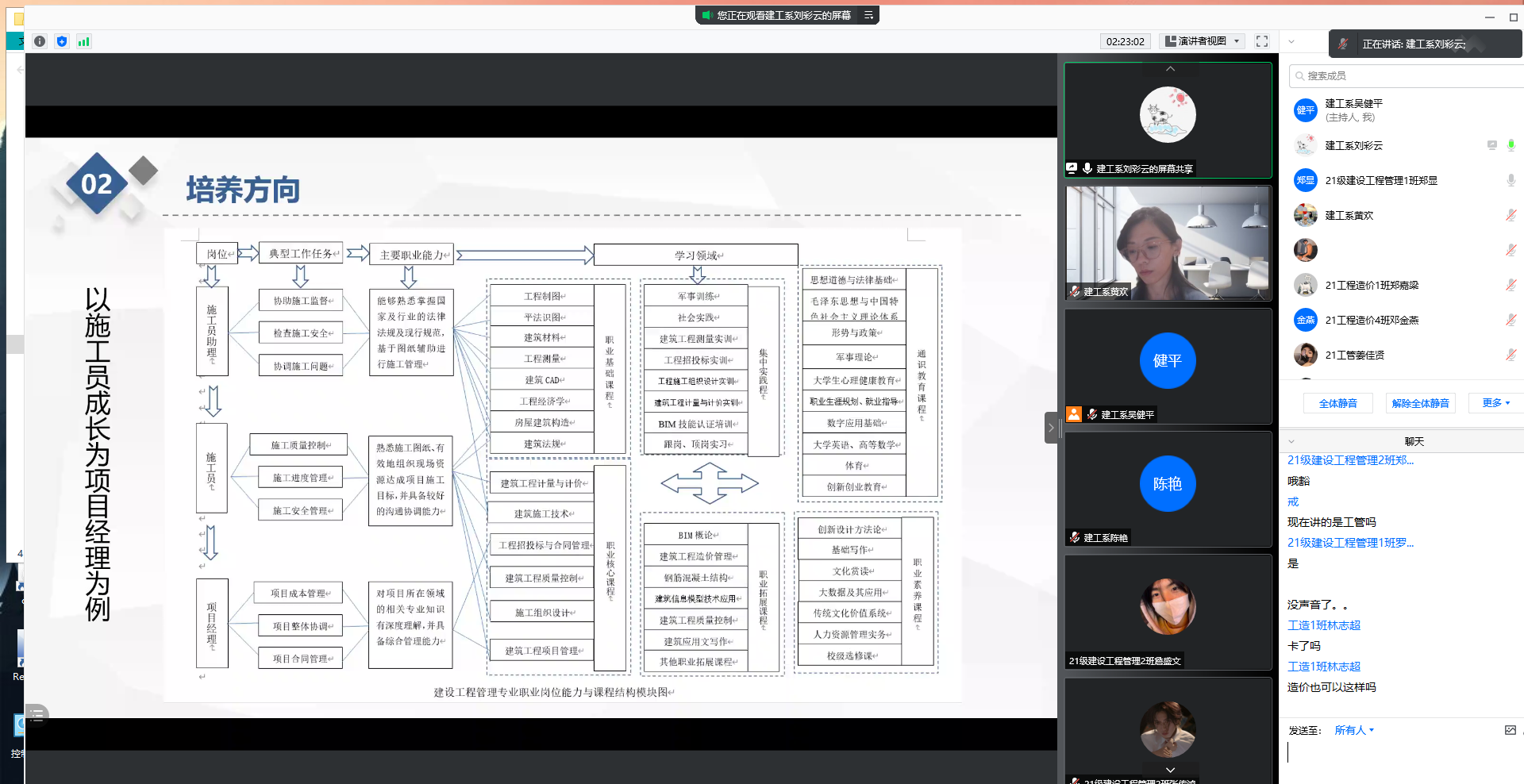Open the menu icon on the screen-sharing banner

click(x=869, y=15)
